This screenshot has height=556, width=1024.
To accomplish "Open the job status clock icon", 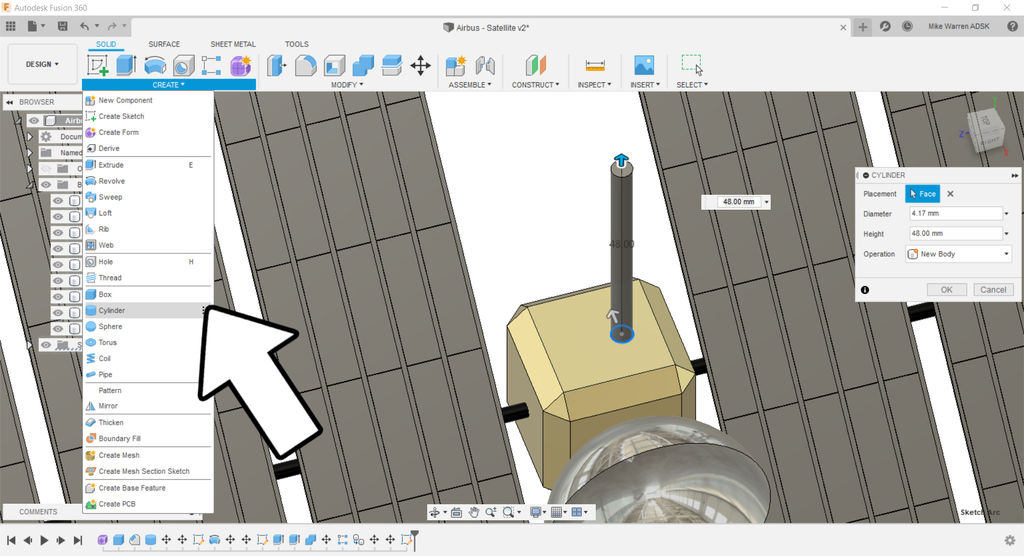I will pos(907,26).
